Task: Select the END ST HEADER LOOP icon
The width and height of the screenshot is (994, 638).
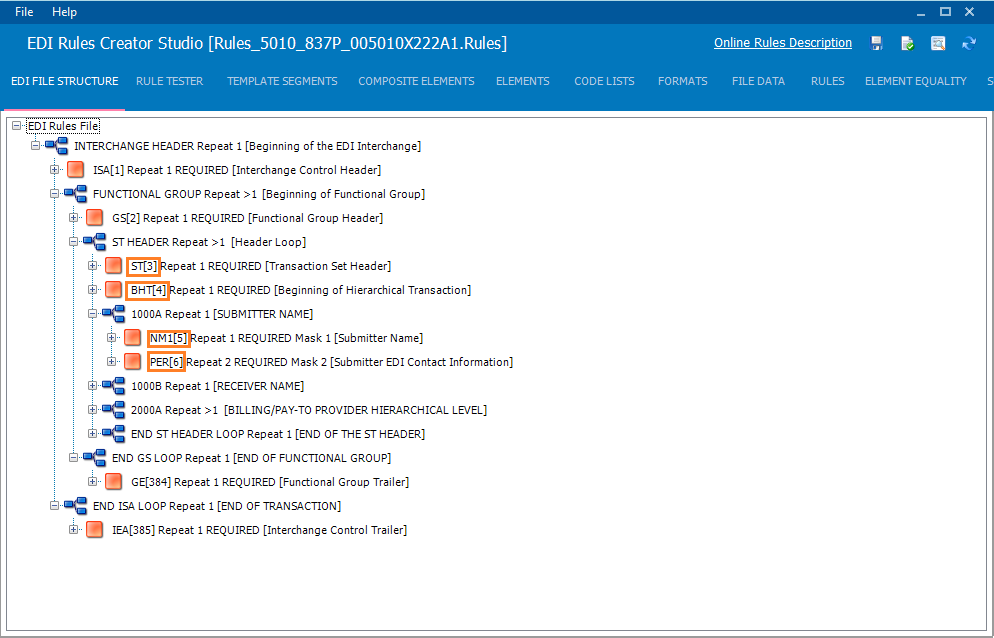Action: (113, 434)
